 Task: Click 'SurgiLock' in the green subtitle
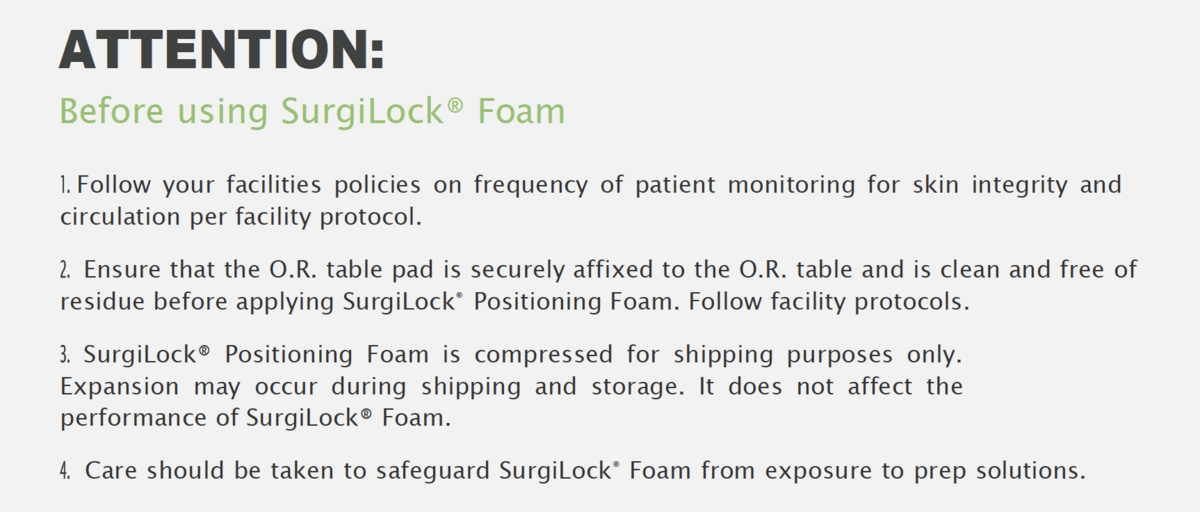[348, 111]
